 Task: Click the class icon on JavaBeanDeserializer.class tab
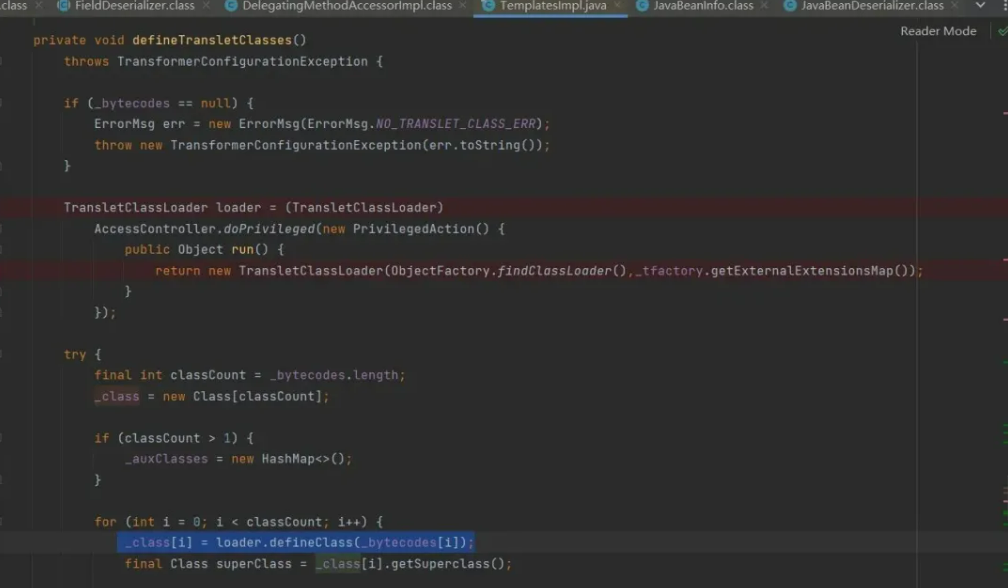790,6
